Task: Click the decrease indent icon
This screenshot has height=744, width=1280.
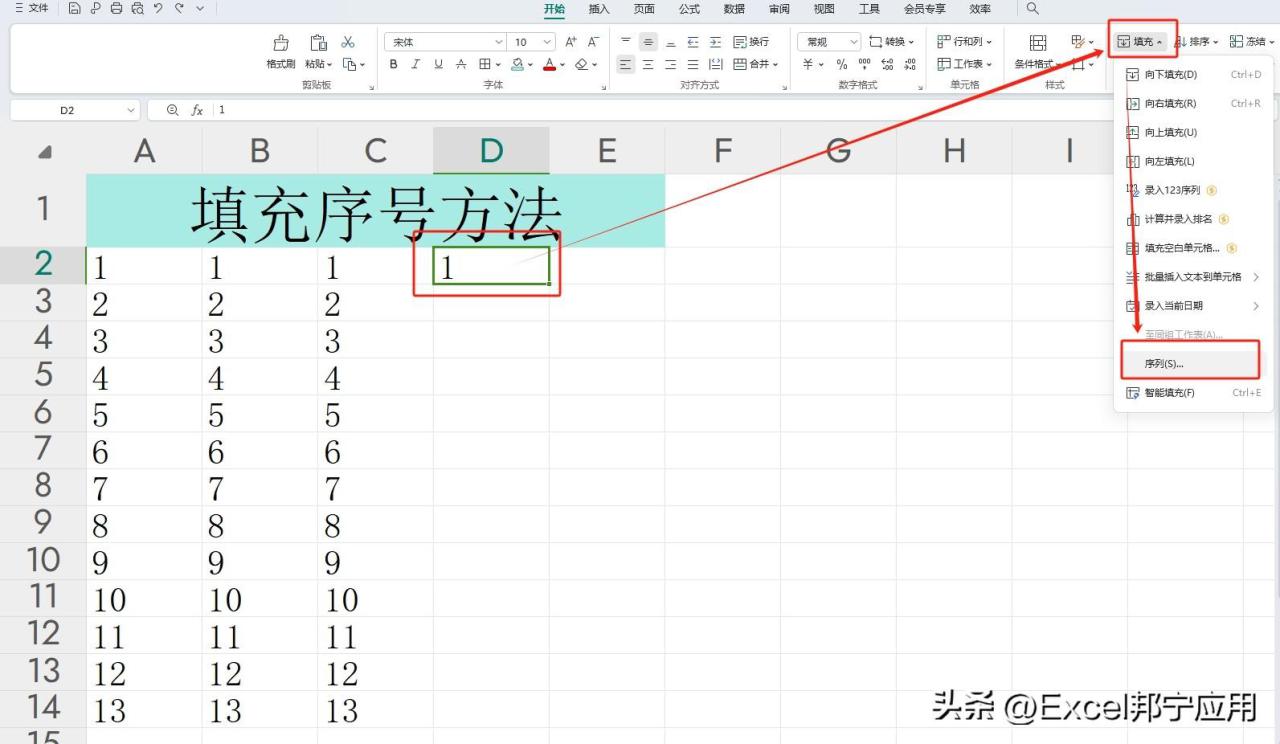Action: (693, 42)
